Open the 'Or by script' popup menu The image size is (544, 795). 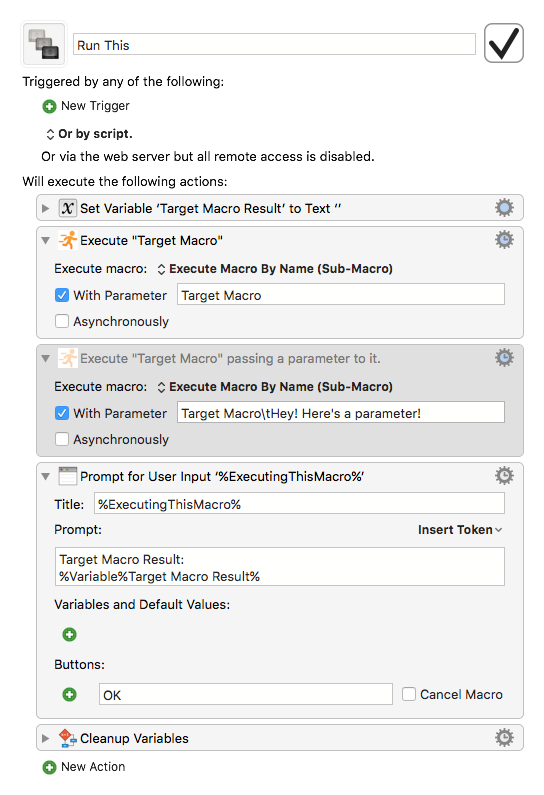(89, 134)
